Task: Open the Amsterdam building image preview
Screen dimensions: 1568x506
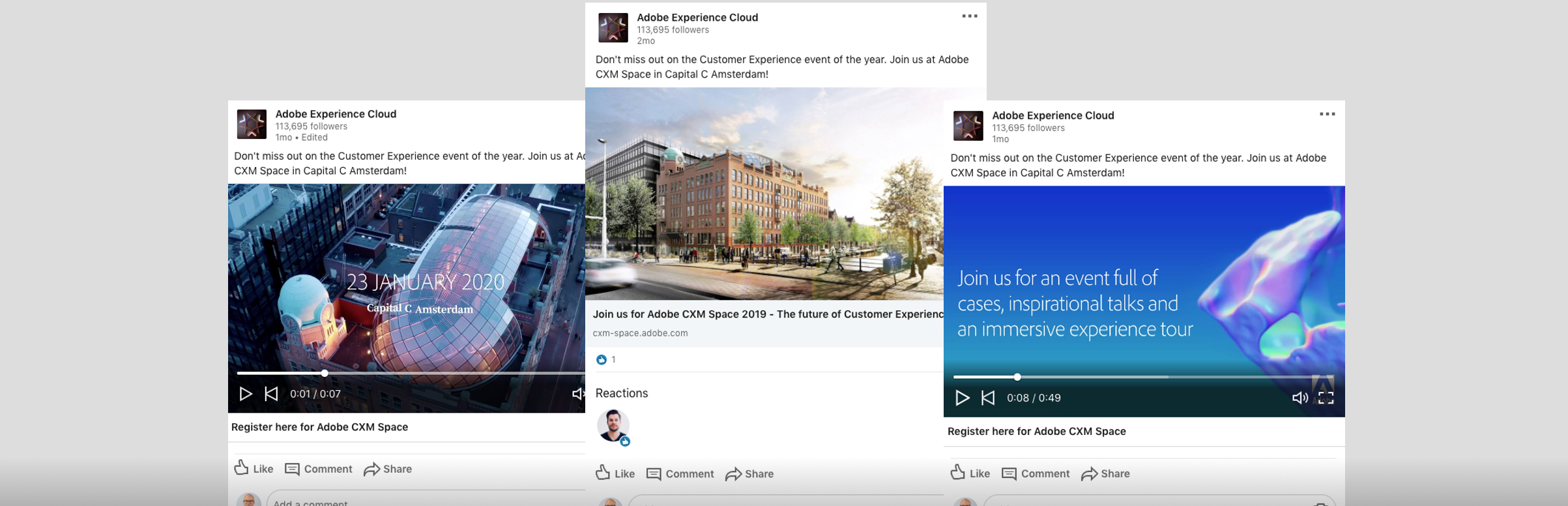Action: [x=764, y=194]
